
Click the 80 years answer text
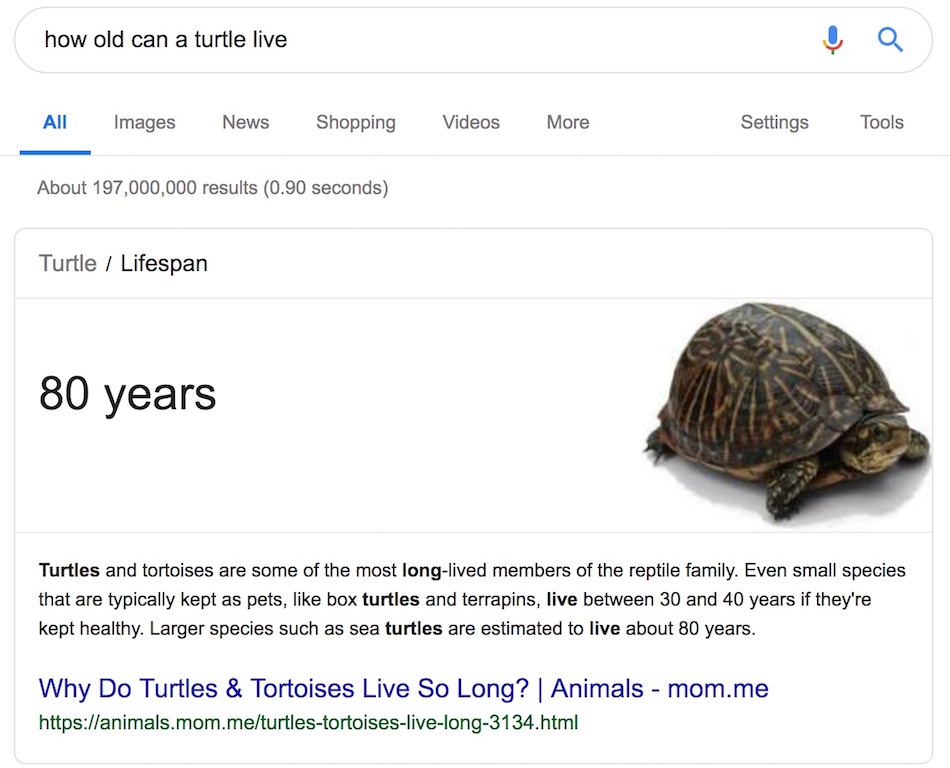point(127,395)
